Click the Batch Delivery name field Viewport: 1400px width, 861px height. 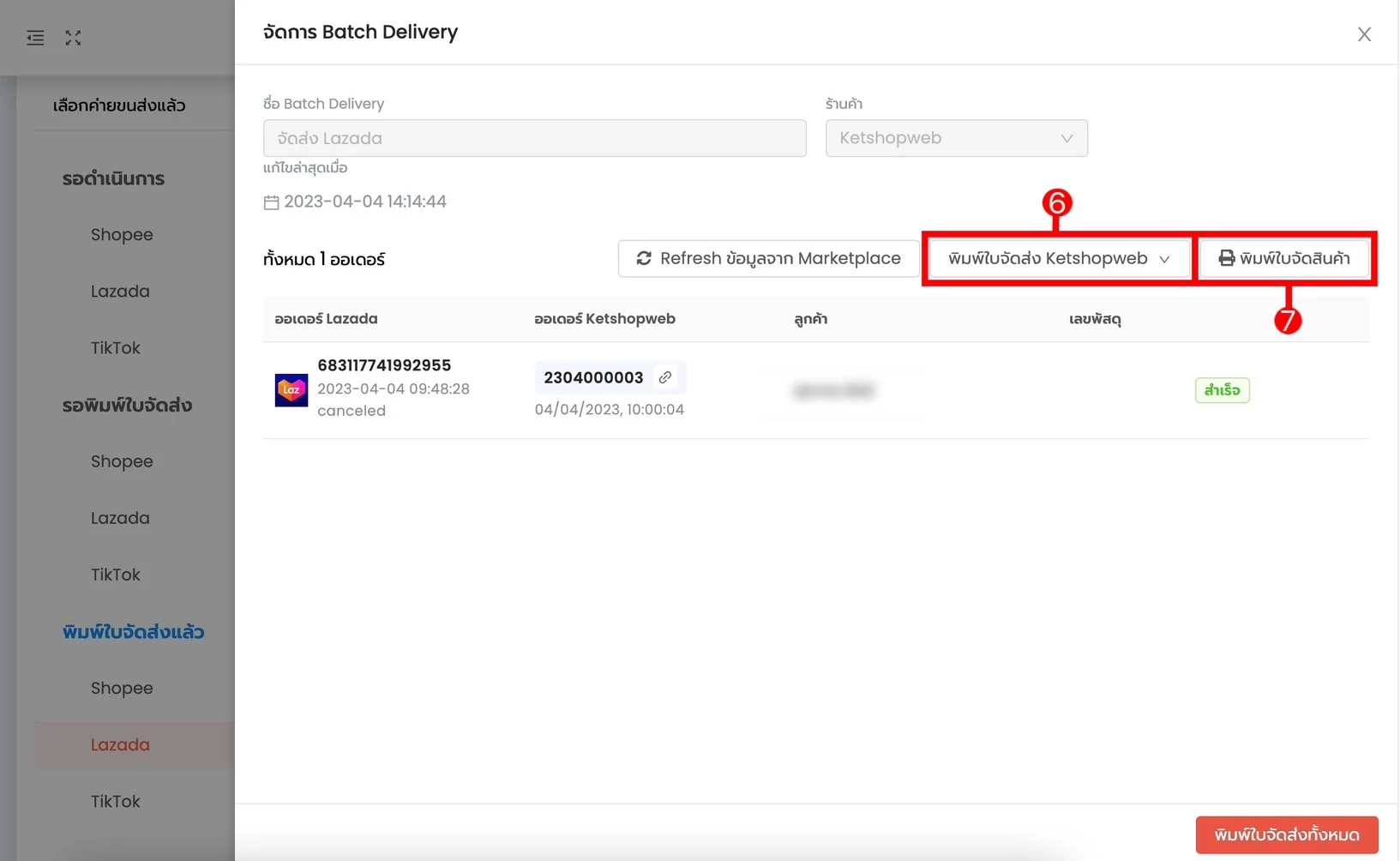(x=534, y=138)
